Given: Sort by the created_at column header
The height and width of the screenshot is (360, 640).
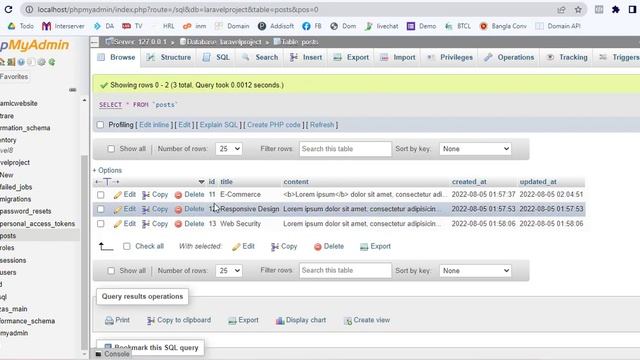Looking at the screenshot, I should pyautogui.click(x=469, y=182).
